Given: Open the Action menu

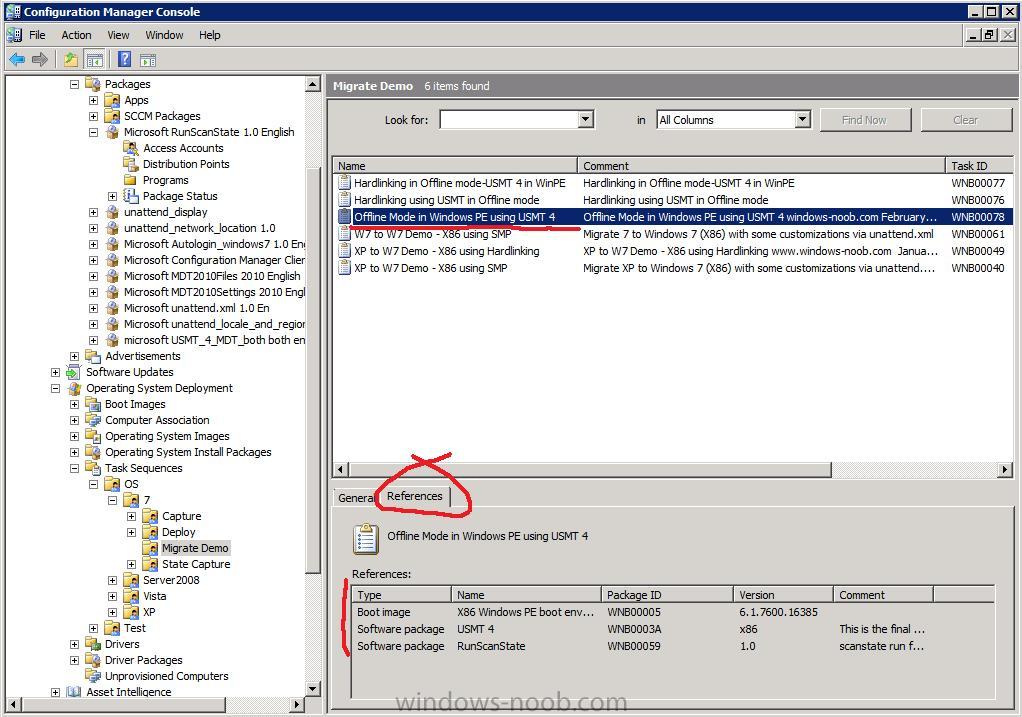Looking at the screenshot, I should pyautogui.click(x=76, y=35).
